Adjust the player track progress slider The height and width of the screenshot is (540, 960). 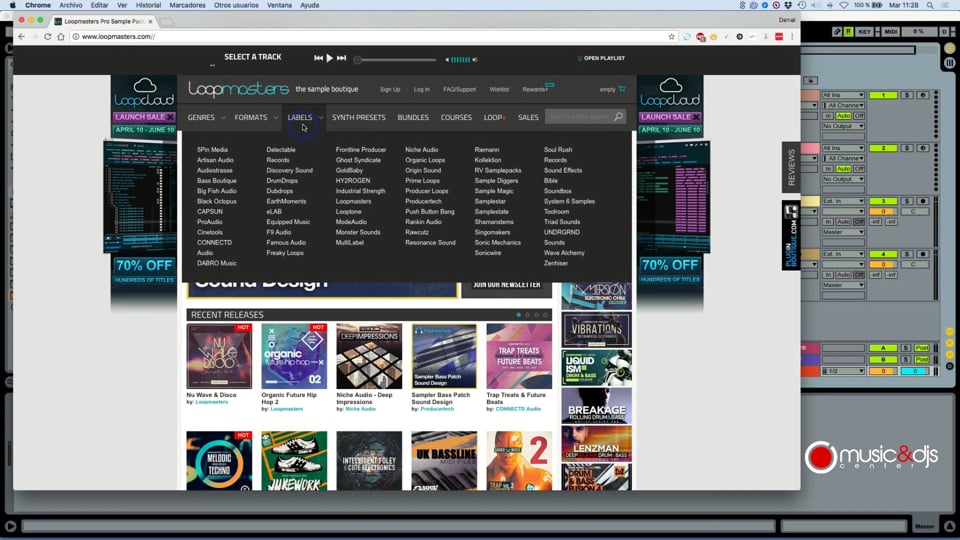coord(396,60)
